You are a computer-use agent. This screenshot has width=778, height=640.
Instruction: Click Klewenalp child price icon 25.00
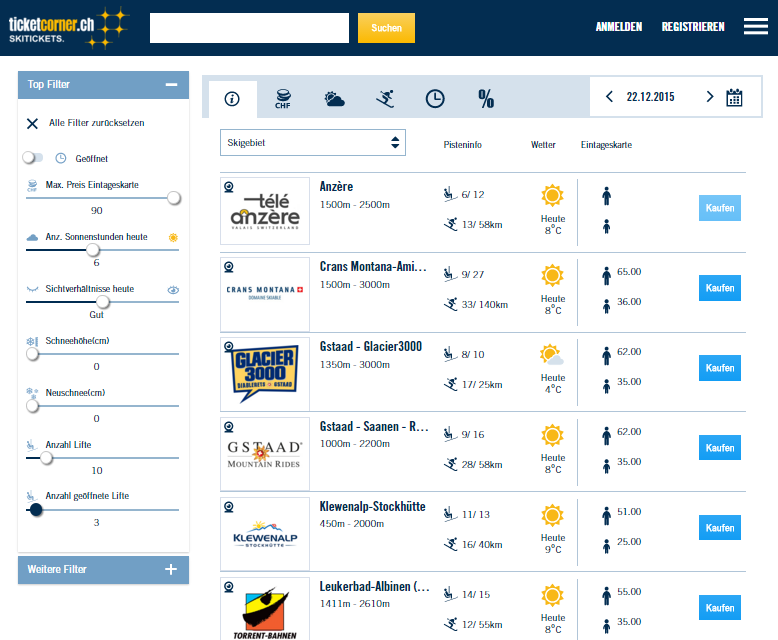point(606,546)
